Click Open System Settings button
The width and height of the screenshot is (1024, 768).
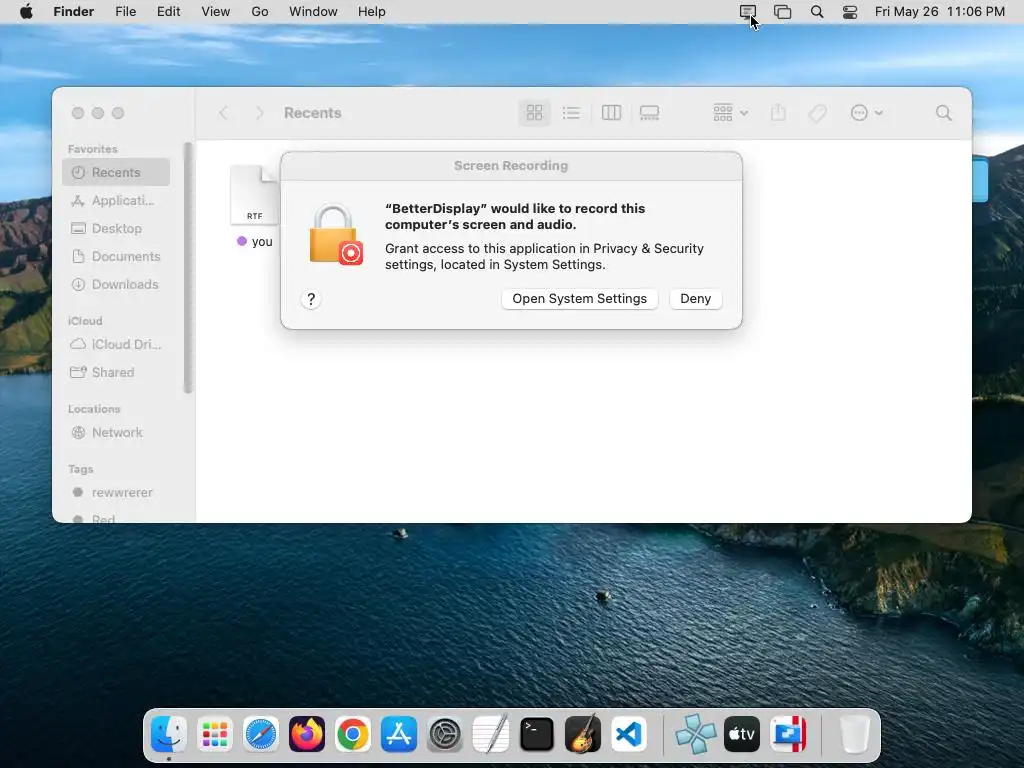[x=579, y=298]
